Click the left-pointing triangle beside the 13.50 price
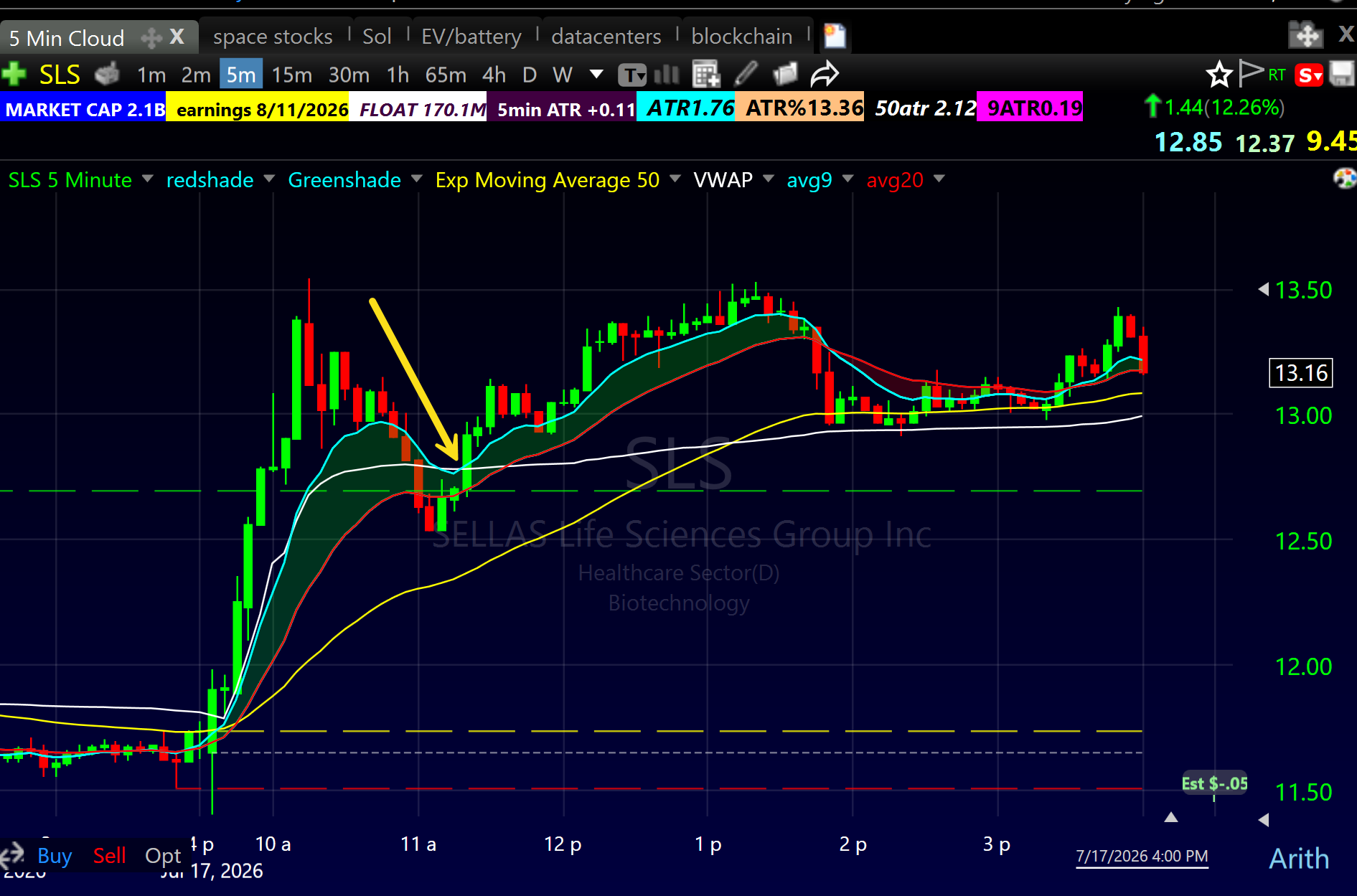The height and width of the screenshot is (896, 1357). [x=1263, y=289]
